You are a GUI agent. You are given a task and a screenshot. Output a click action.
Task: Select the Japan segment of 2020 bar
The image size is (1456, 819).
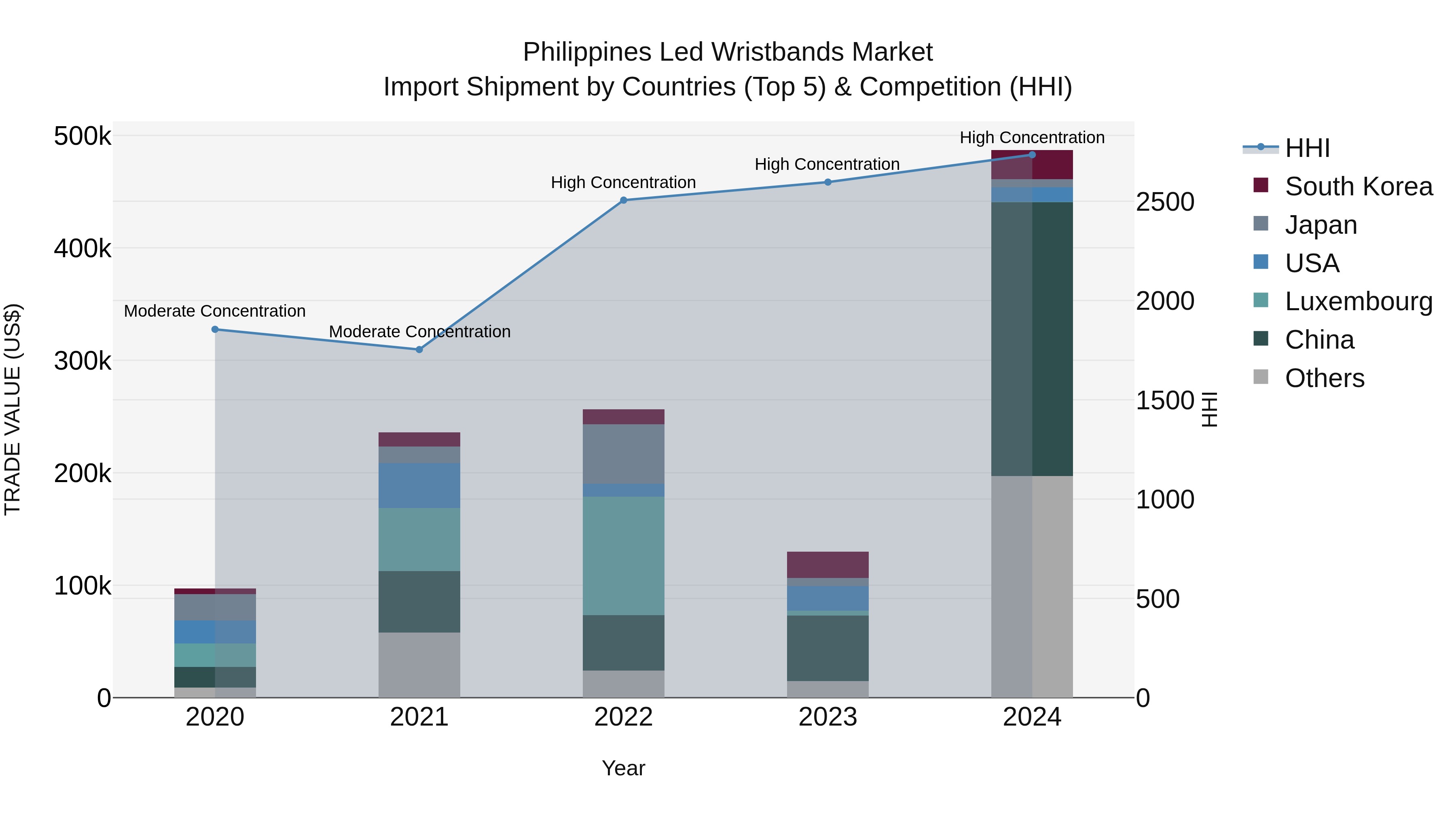click(215, 607)
